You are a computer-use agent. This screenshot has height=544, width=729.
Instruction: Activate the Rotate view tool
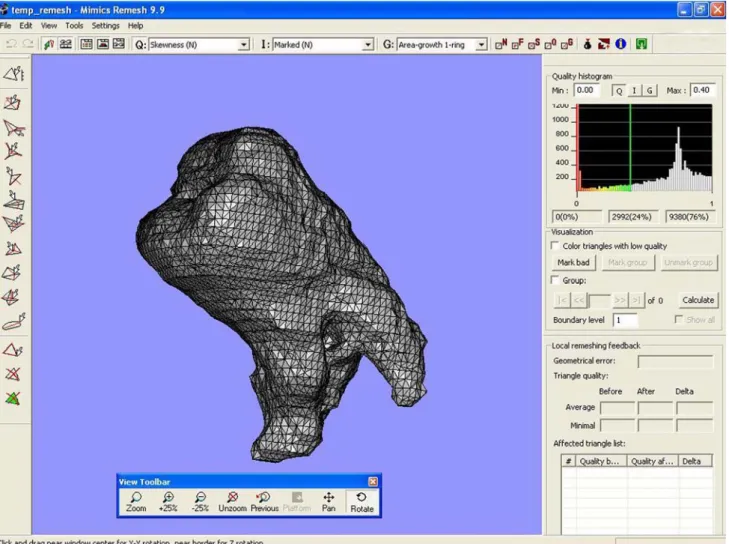click(x=362, y=502)
